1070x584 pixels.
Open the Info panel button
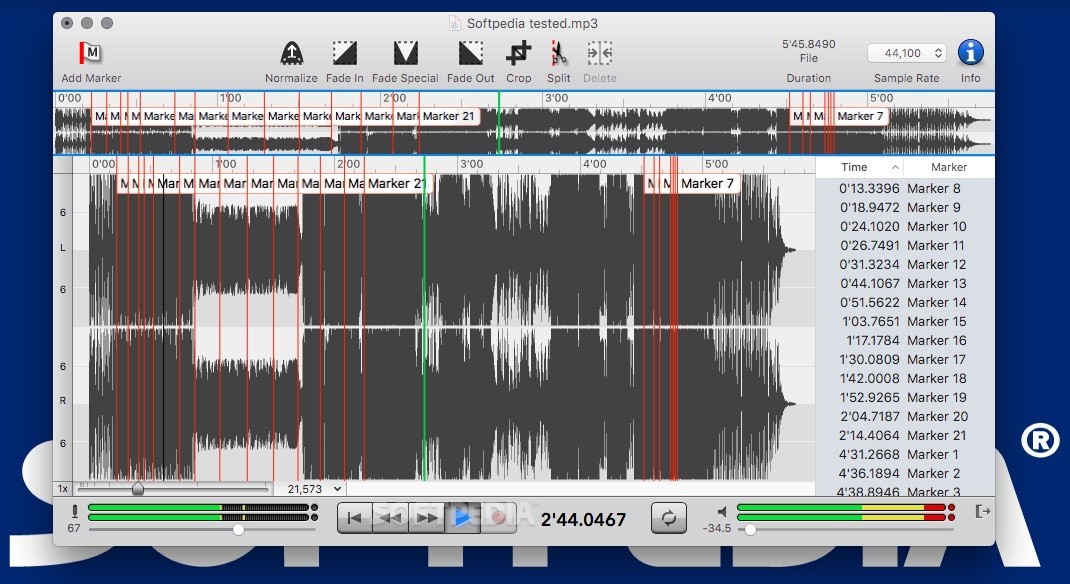[x=970, y=53]
